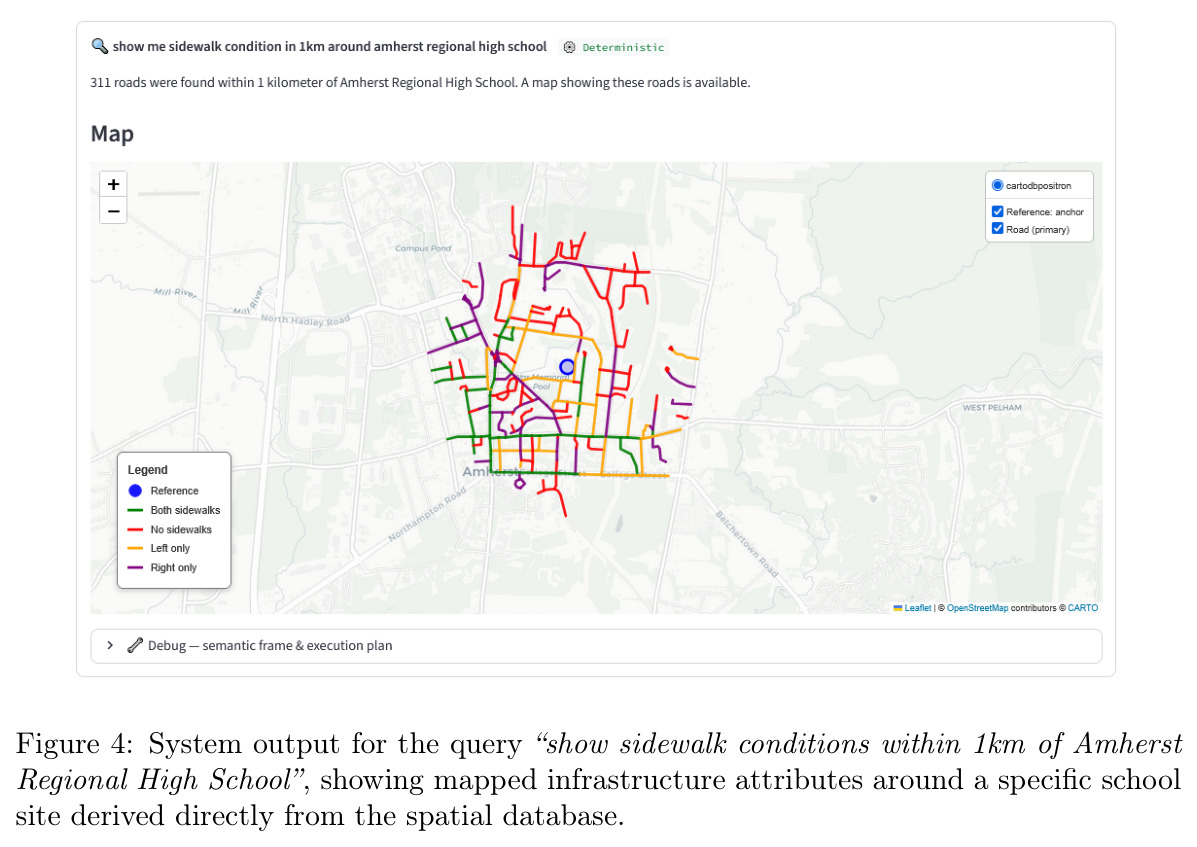The image size is (1197, 847).
Task: Click the Both sidewalks legend label
Action: click(185, 510)
